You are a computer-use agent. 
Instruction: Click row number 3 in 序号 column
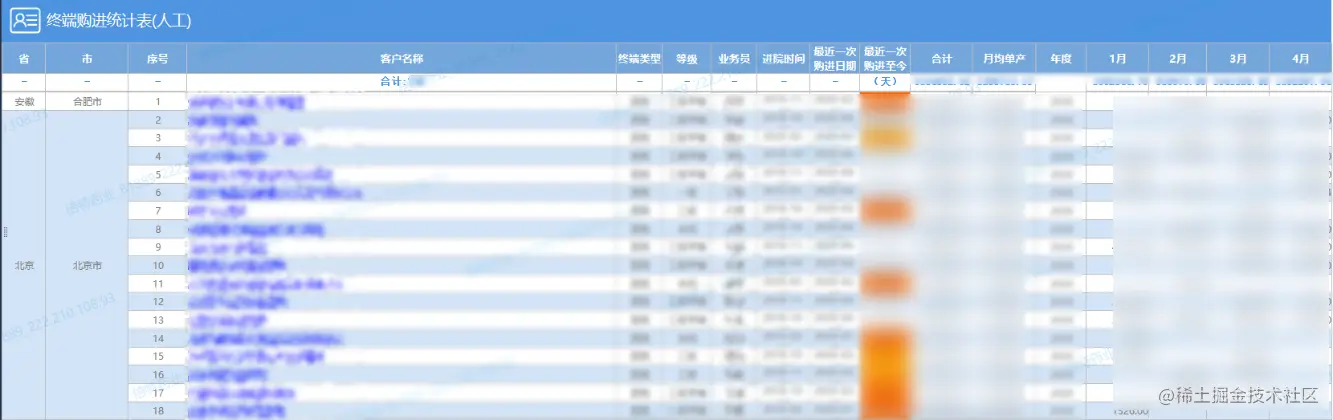pos(158,138)
